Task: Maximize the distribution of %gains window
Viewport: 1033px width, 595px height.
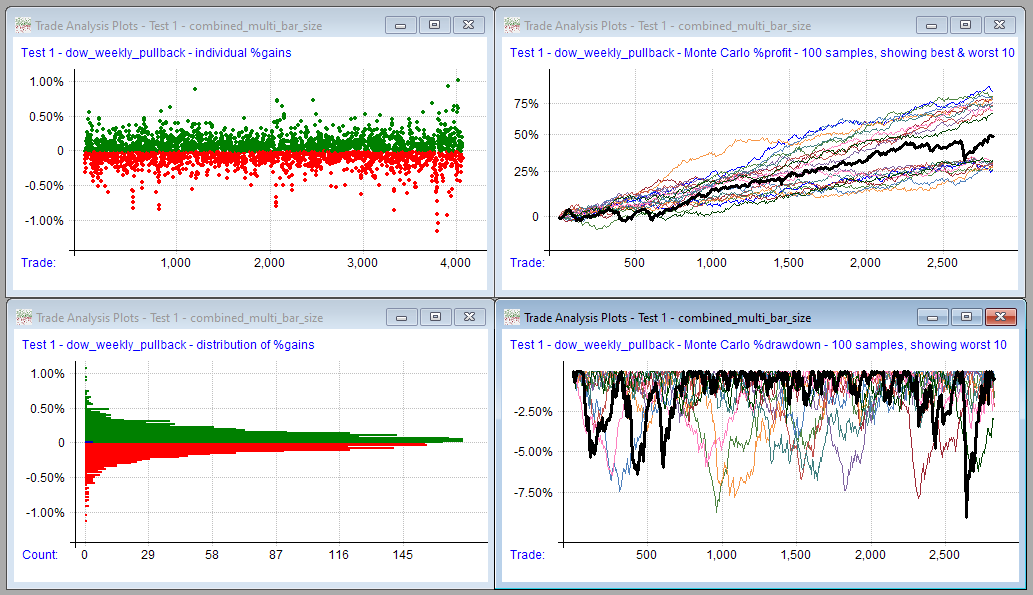Action: click(x=434, y=317)
